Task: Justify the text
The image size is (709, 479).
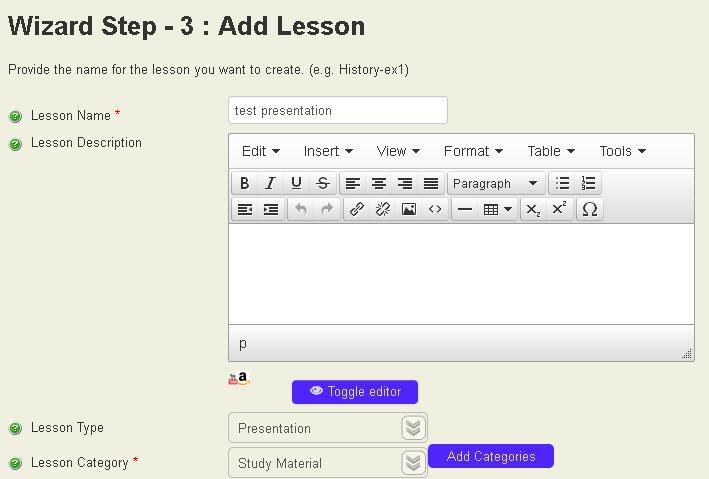Action: pyautogui.click(x=431, y=183)
